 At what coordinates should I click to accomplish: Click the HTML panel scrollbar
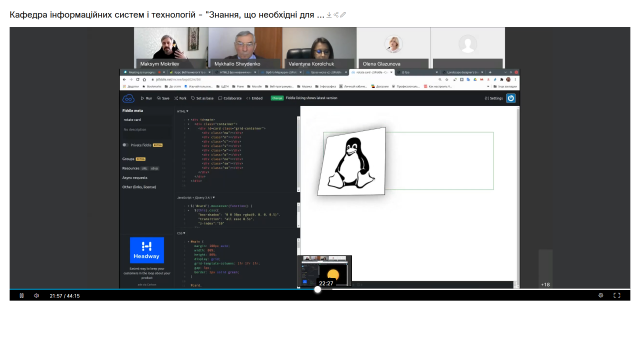[298, 153]
